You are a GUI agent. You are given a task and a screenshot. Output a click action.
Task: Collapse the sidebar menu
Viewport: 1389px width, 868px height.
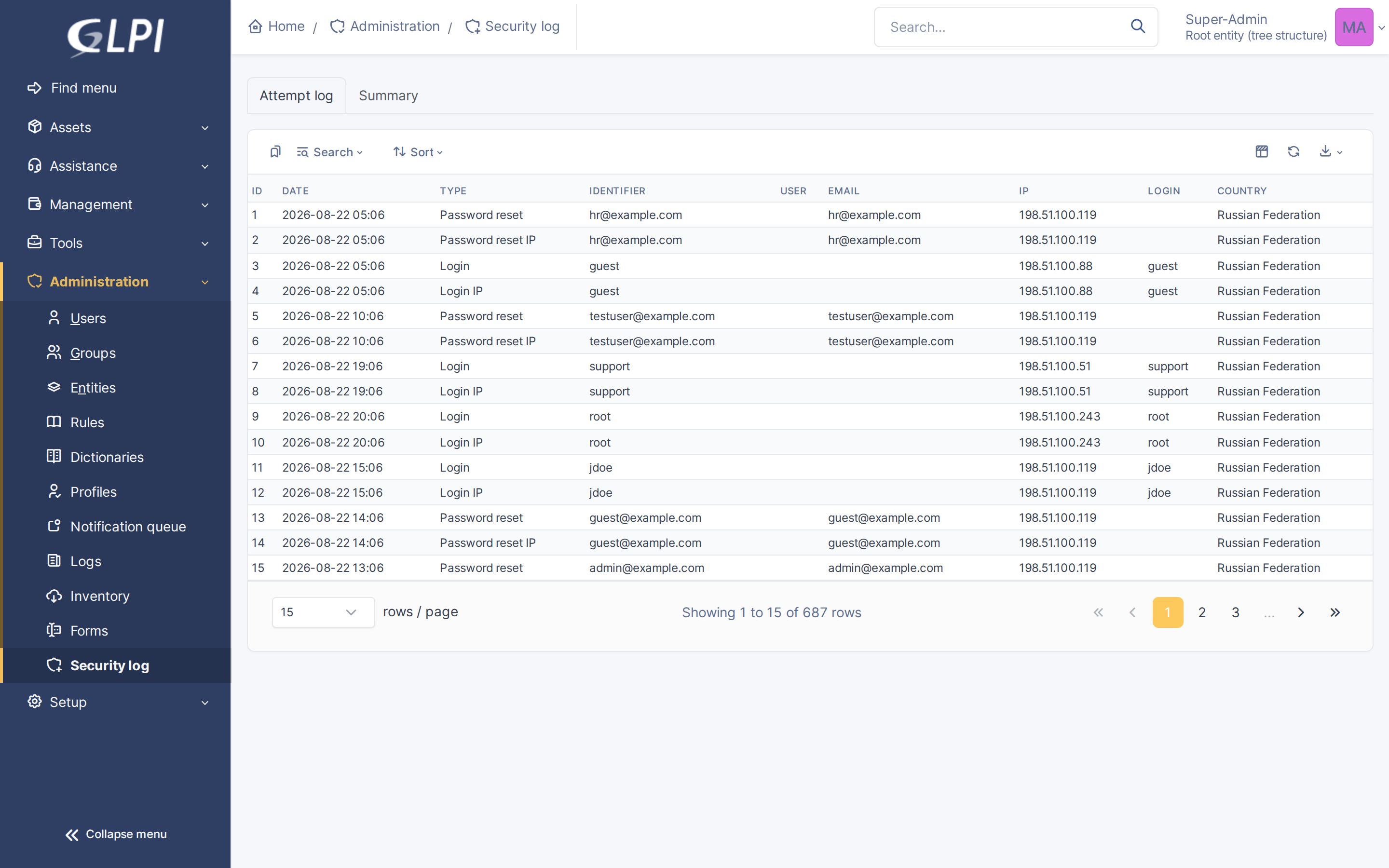(116, 834)
